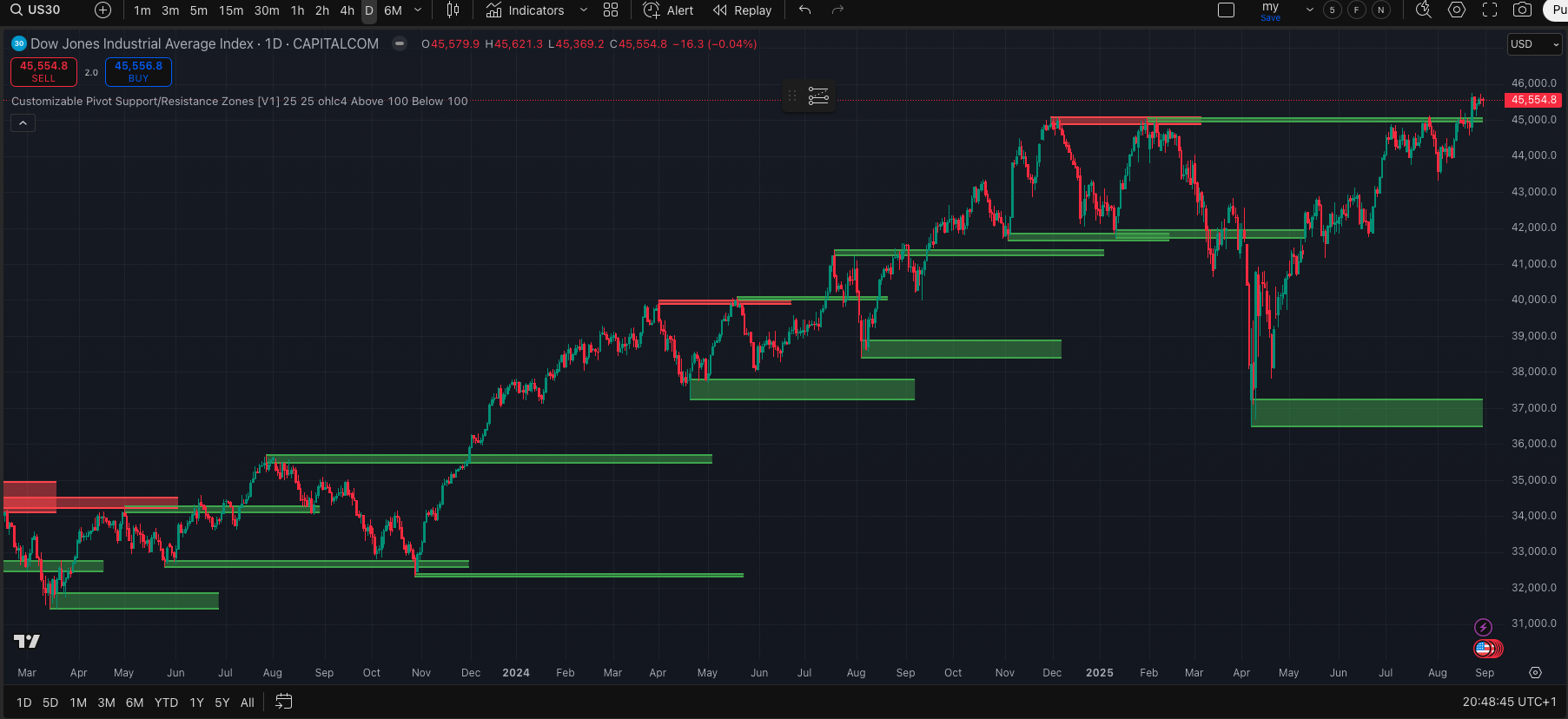
Task: Open chart settings hexagon icon
Action: [1457, 10]
